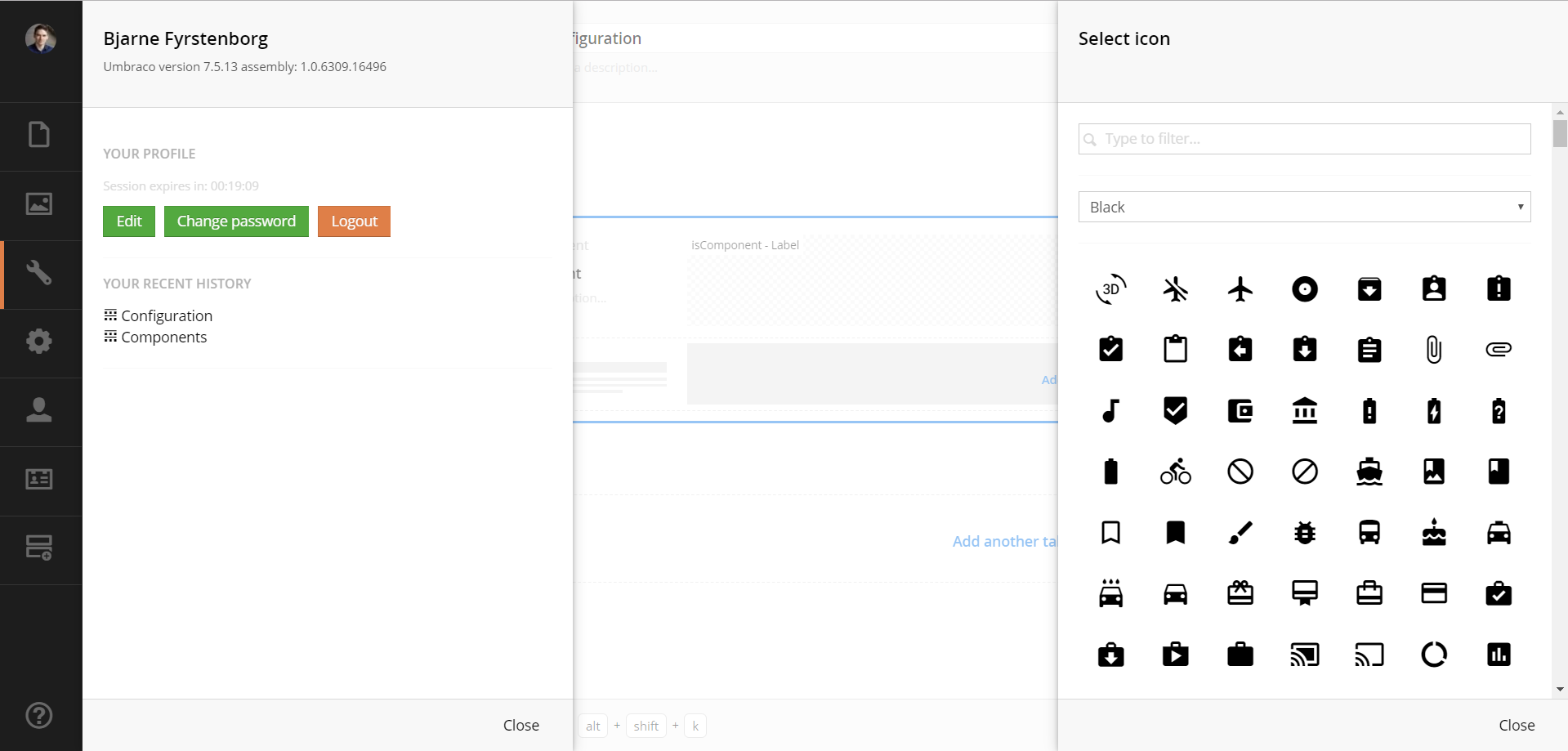1568x751 pixels.
Task: Select the 3D rotation icon
Action: pyautogui.click(x=1110, y=289)
